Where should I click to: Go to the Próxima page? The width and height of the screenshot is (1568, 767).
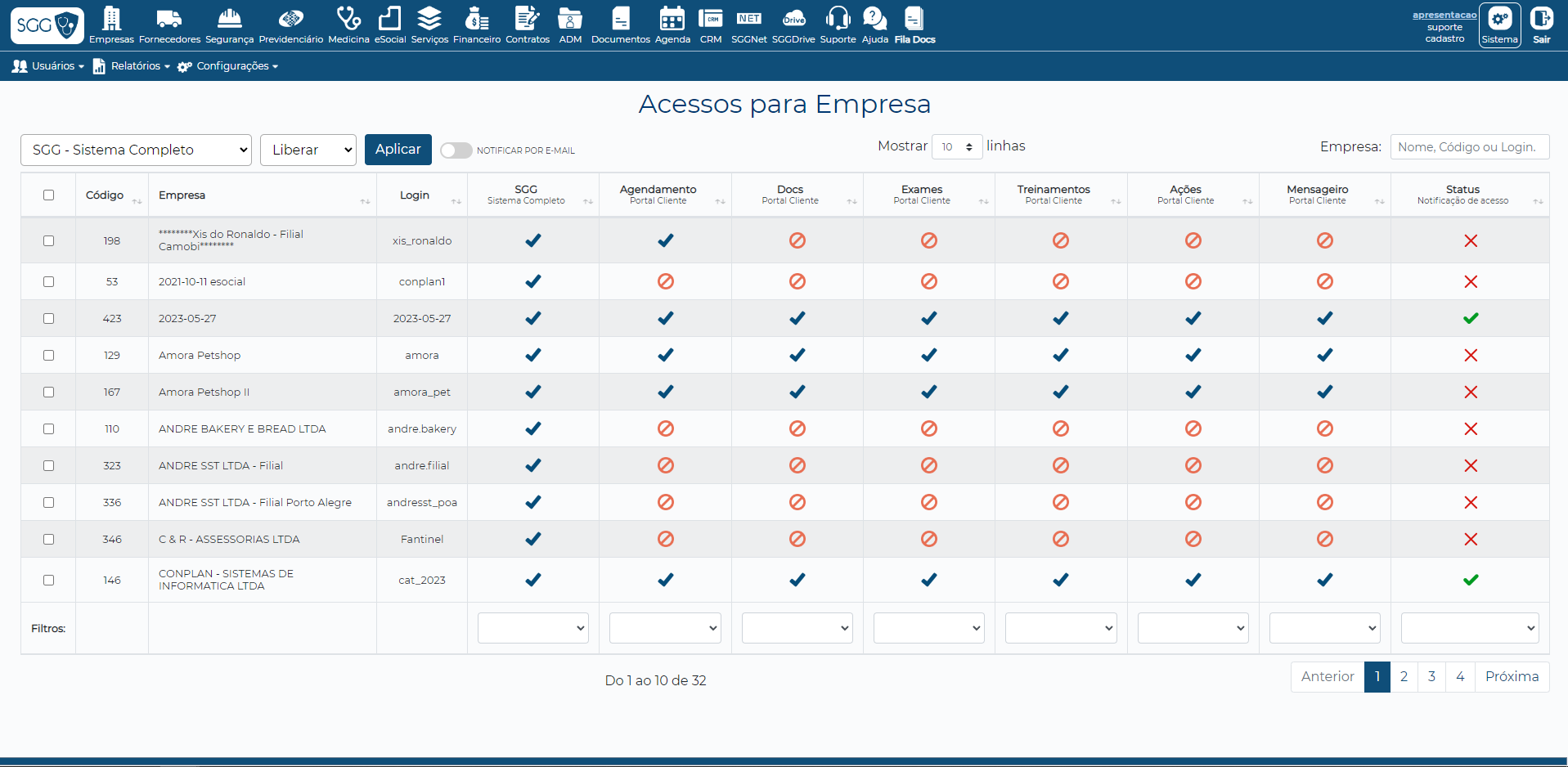coord(1512,676)
